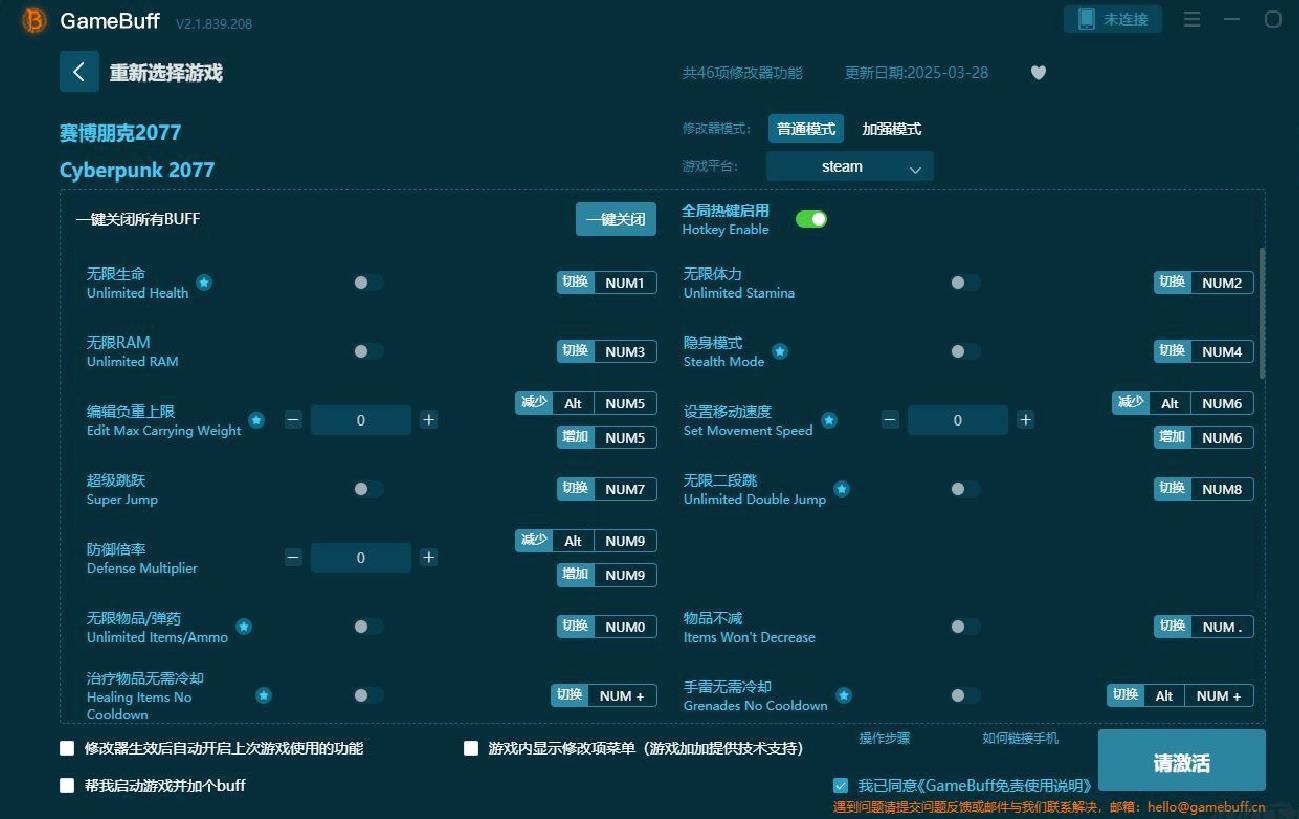
Task: Toggle Unlimited Items/Ammo switch
Action: (x=368, y=627)
